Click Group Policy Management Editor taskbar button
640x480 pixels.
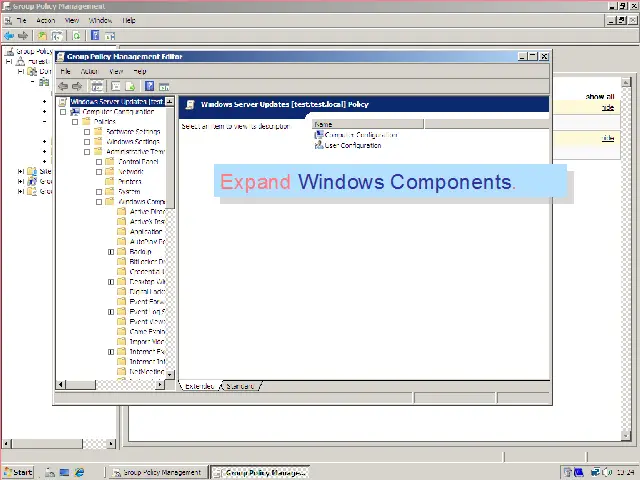(260, 472)
